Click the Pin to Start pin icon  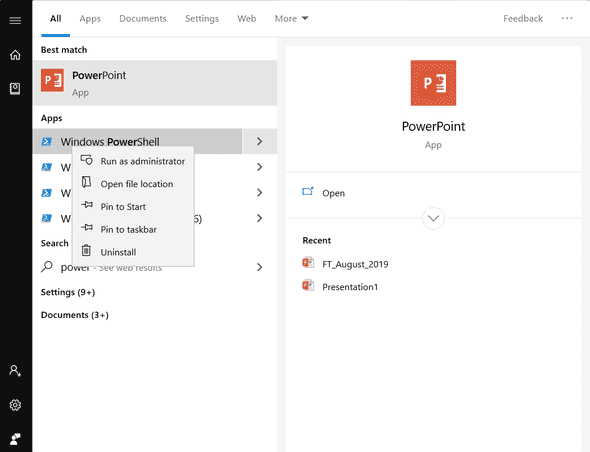pos(87,205)
